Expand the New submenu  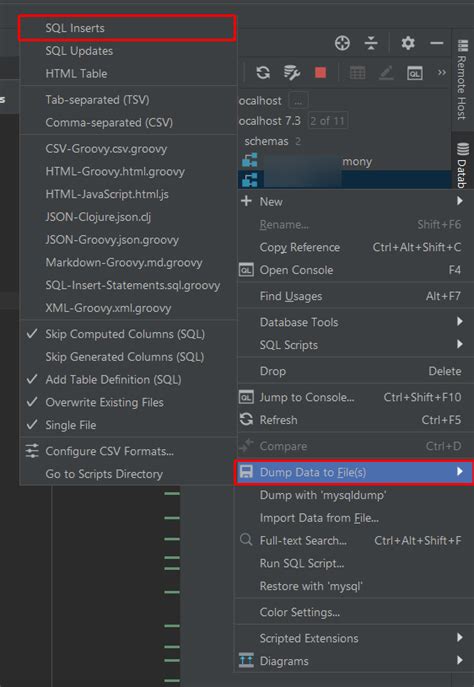(354, 202)
